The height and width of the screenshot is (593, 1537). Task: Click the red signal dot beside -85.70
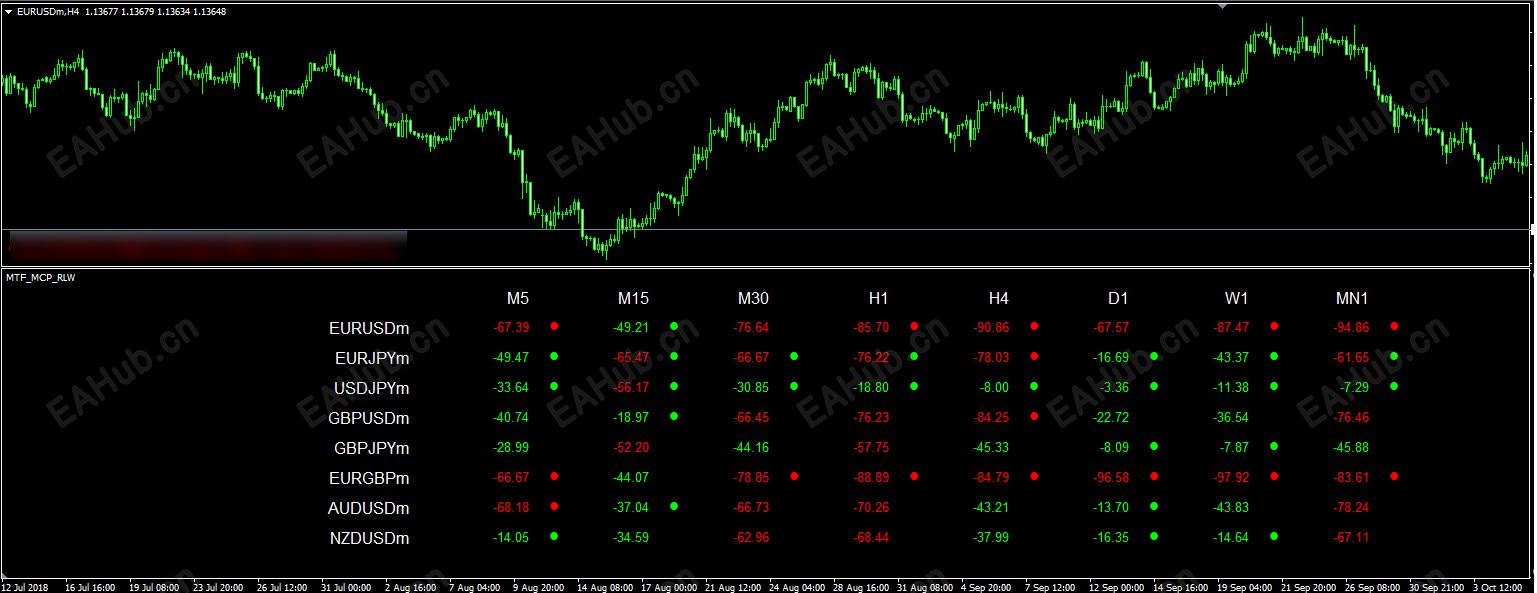tap(914, 326)
